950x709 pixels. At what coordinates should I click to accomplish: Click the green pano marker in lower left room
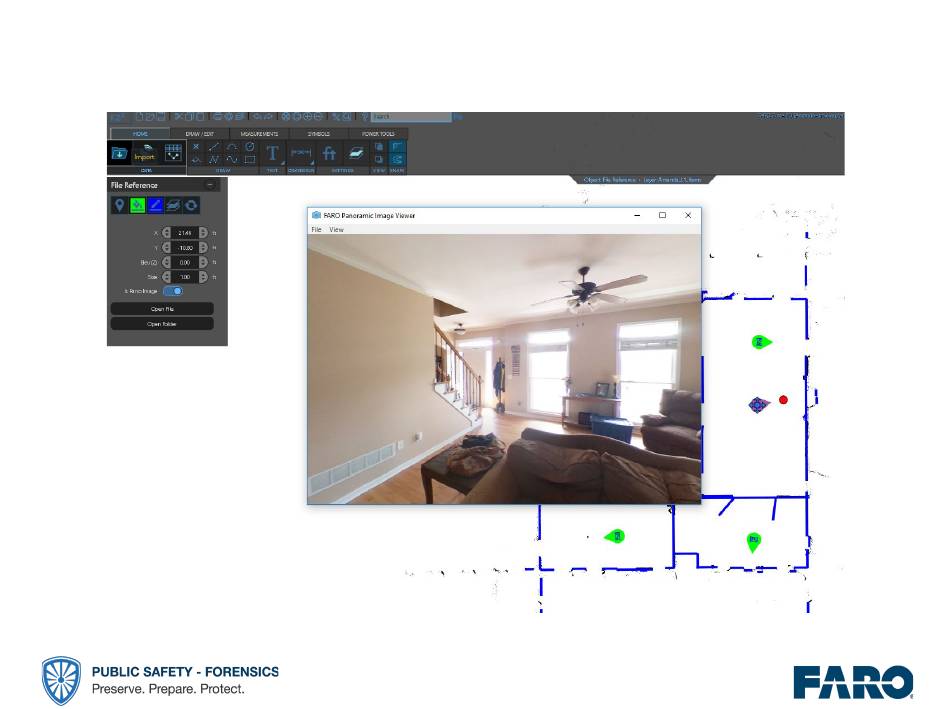(x=615, y=536)
